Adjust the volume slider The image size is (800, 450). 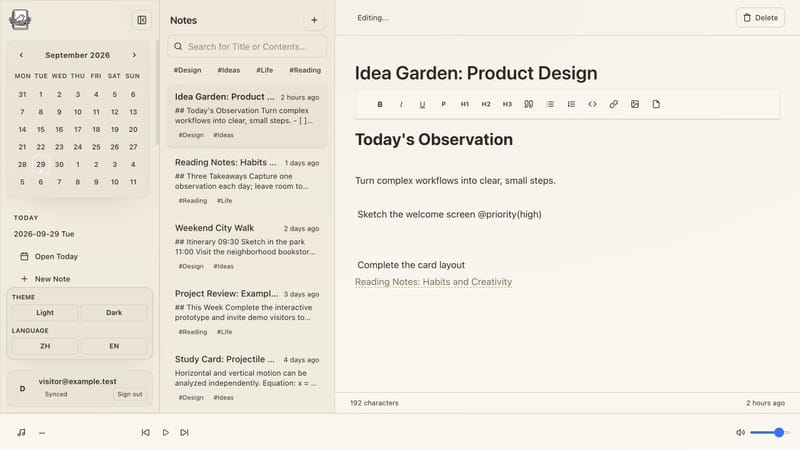(770, 433)
